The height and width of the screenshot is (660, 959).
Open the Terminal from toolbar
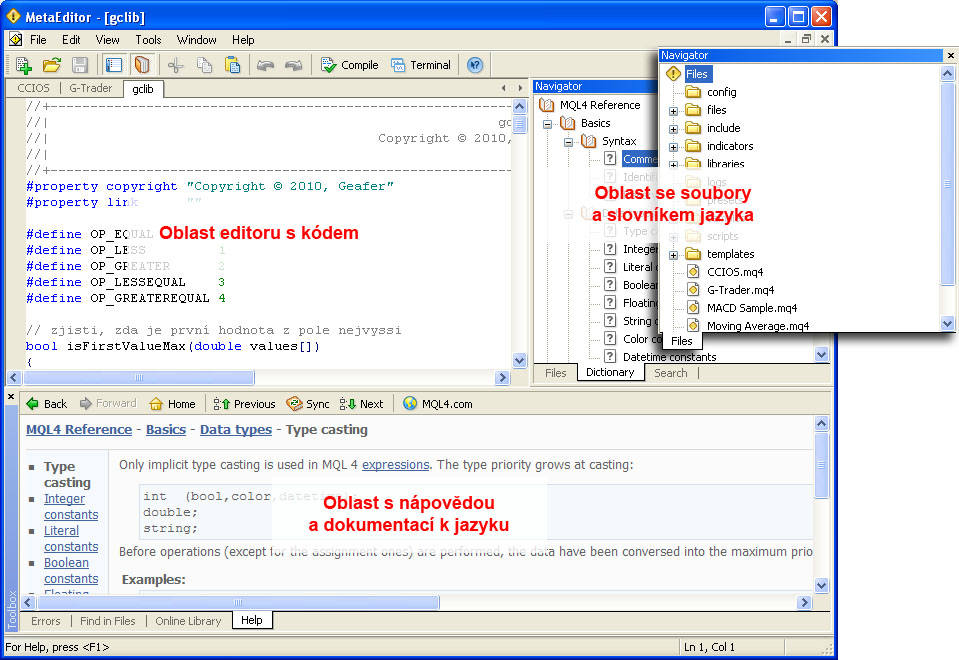click(x=420, y=65)
